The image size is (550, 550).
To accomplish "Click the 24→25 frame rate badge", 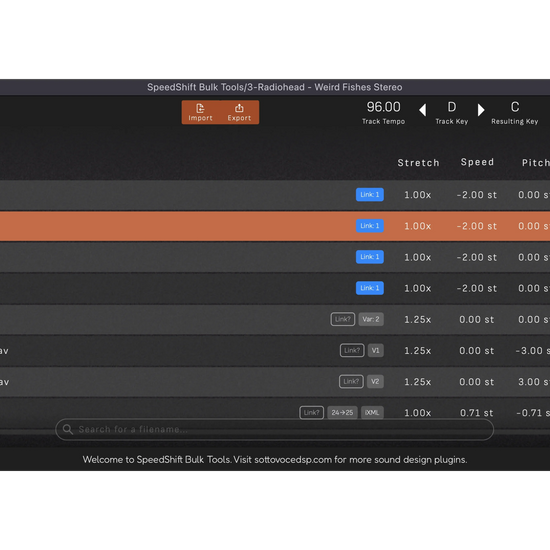I will (342, 412).
